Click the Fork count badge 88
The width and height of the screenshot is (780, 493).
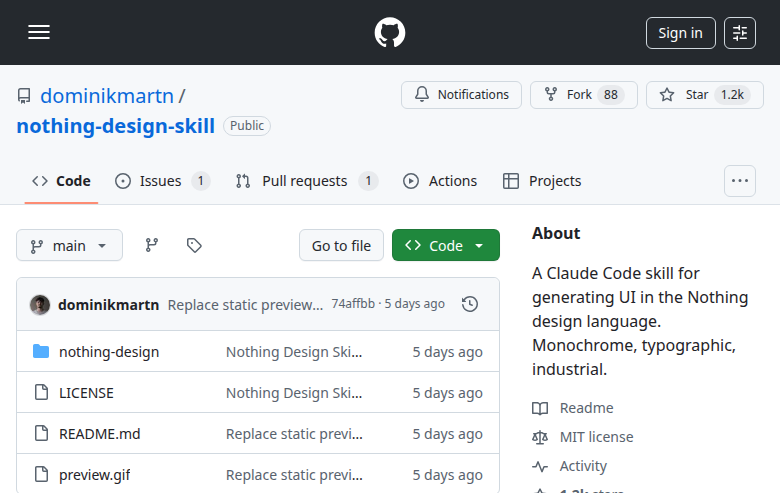(x=610, y=95)
